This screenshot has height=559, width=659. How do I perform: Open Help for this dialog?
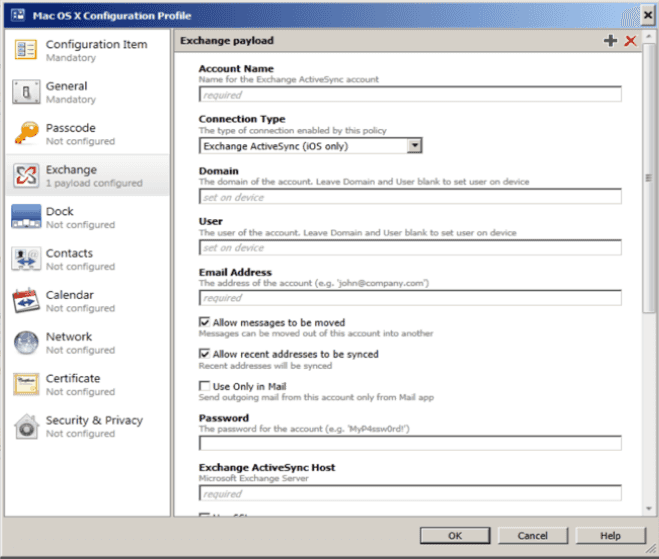pos(610,535)
